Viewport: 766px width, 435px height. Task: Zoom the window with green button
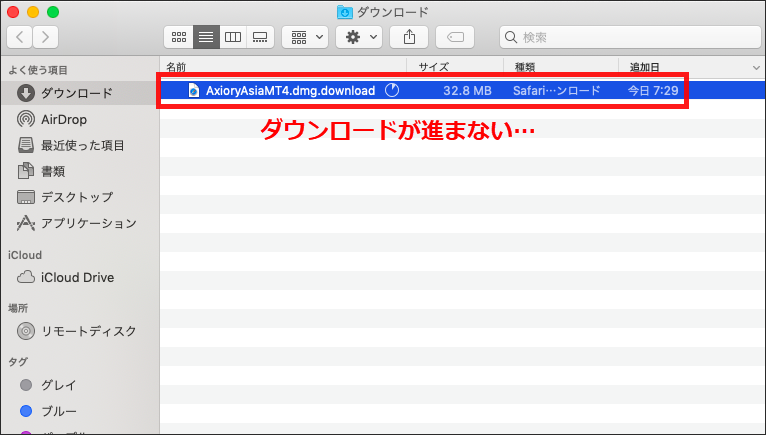click(x=53, y=12)
